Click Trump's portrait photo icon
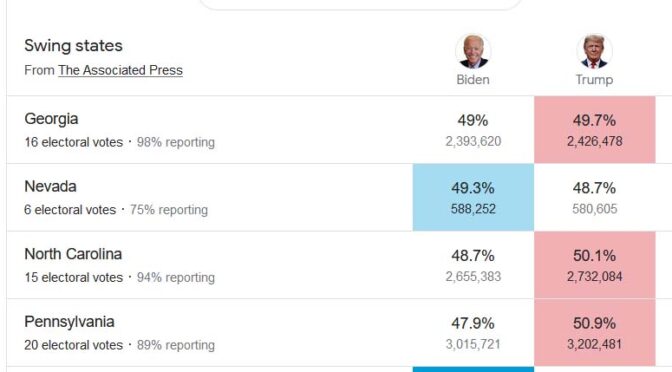 click(x=594, y=51)
